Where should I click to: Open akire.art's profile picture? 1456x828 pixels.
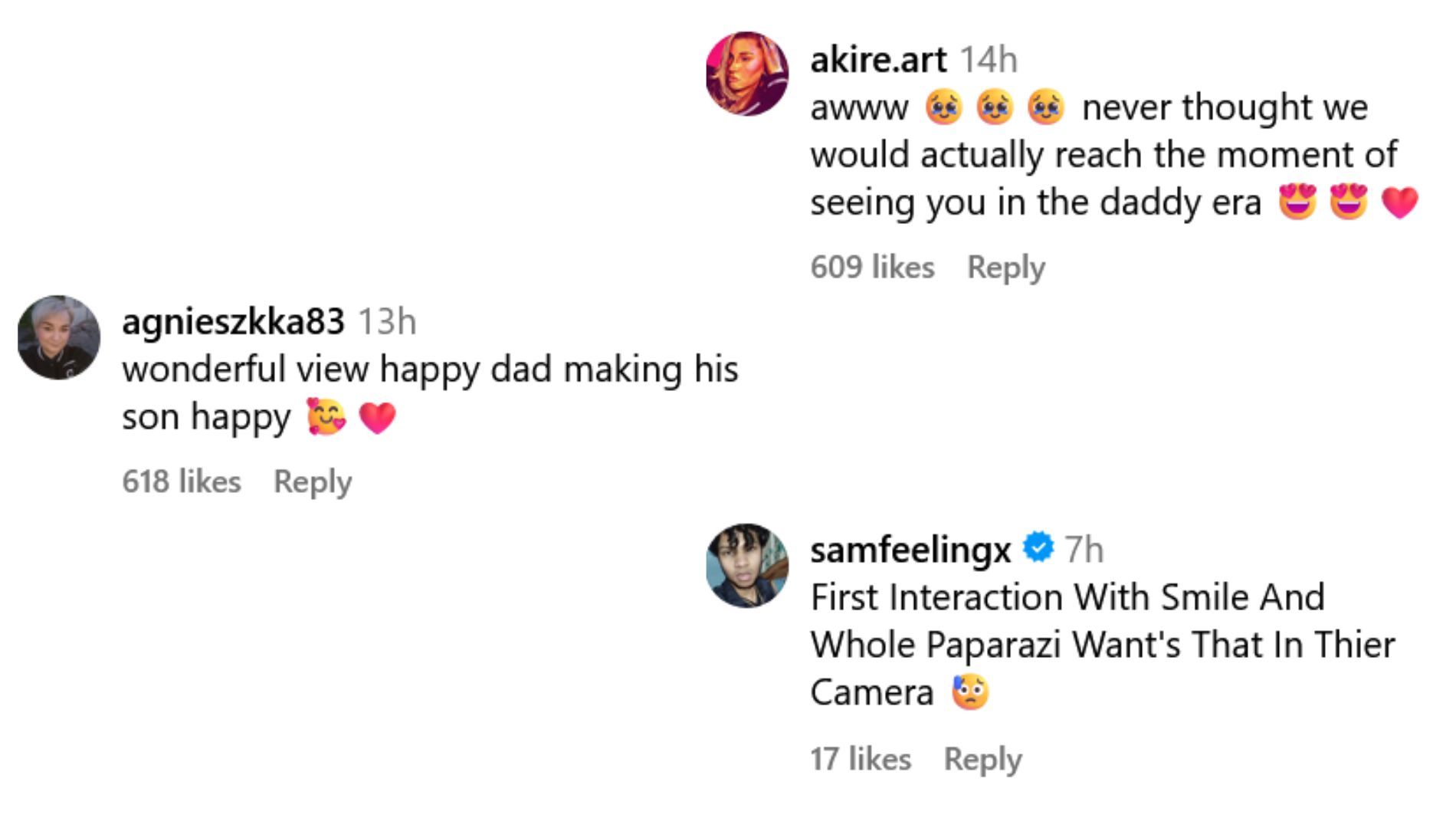coord(746,74)
